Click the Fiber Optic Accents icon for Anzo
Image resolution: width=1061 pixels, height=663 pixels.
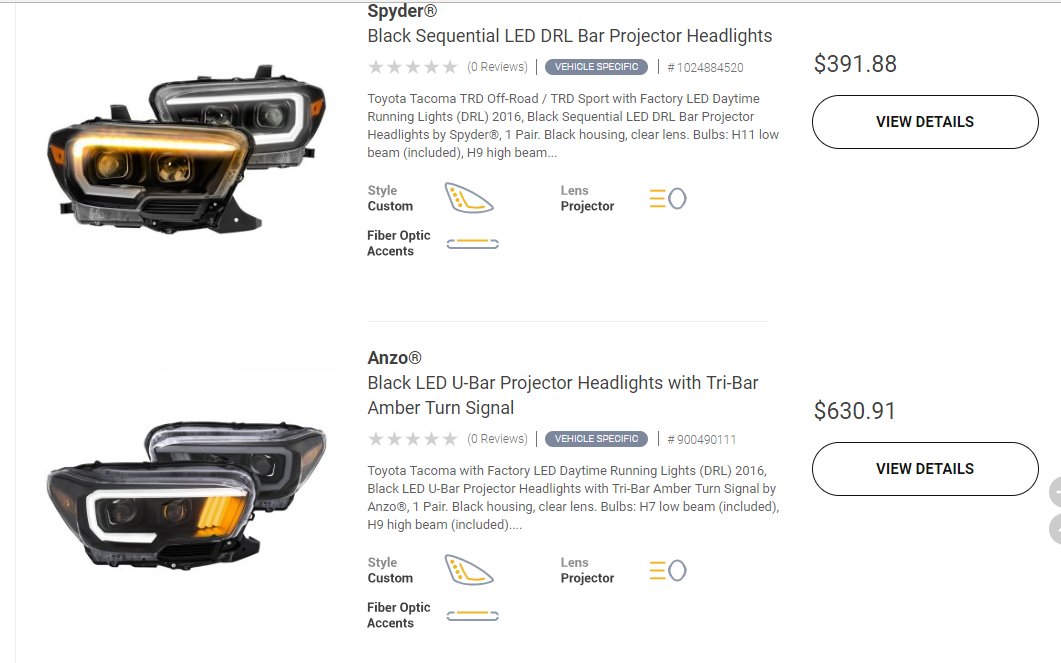point(472,616)
